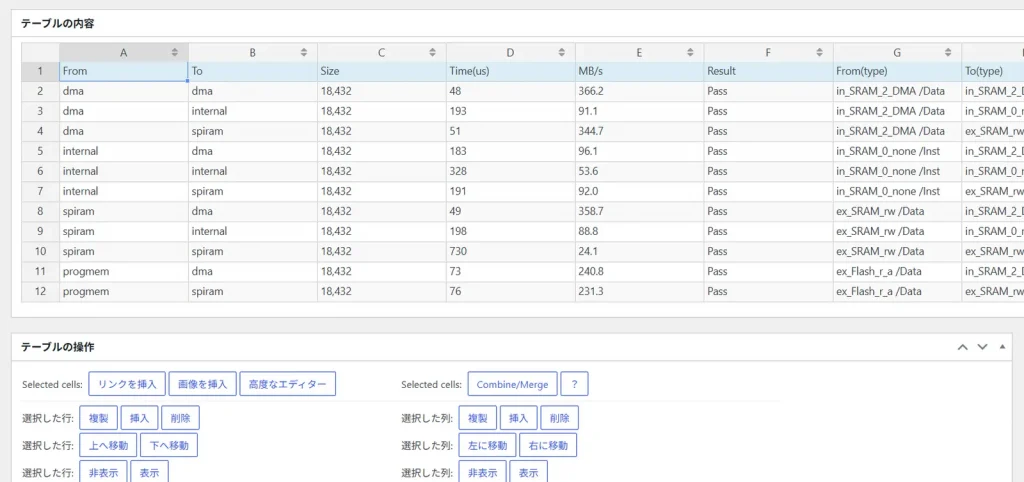Select cell with value 358.7
Image resolution: width=1024 pixels, height=482 pixels.
[x=639, y=212]
